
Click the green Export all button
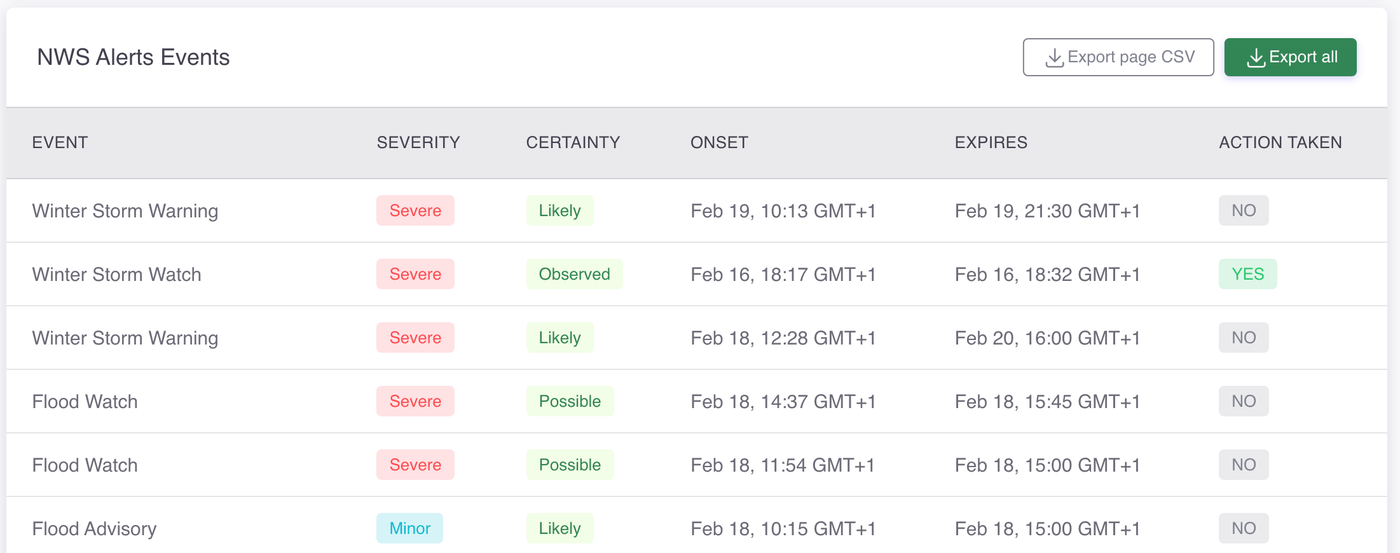[x=1290, y=58]
